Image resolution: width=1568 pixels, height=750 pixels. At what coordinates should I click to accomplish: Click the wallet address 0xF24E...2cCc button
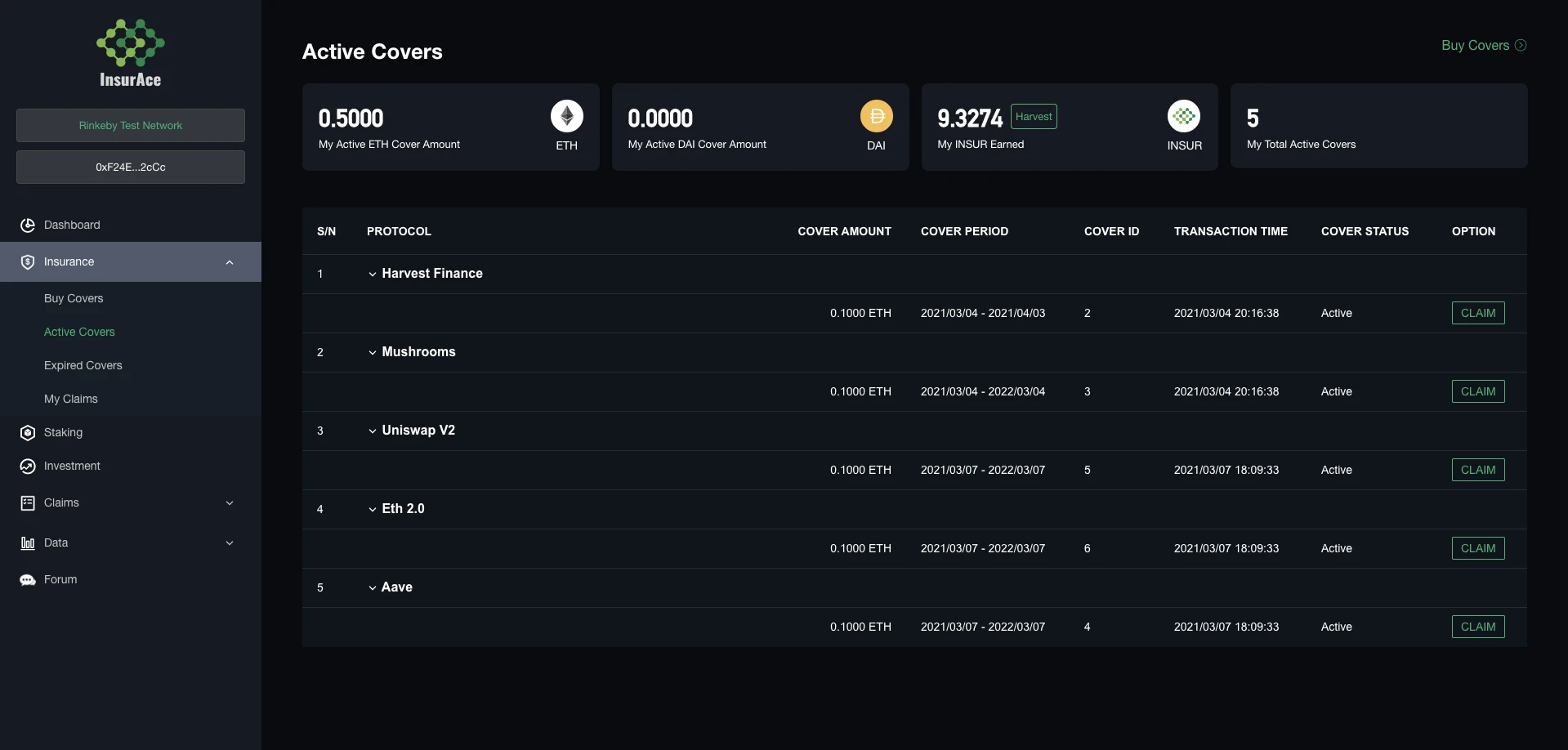(131, 167)
